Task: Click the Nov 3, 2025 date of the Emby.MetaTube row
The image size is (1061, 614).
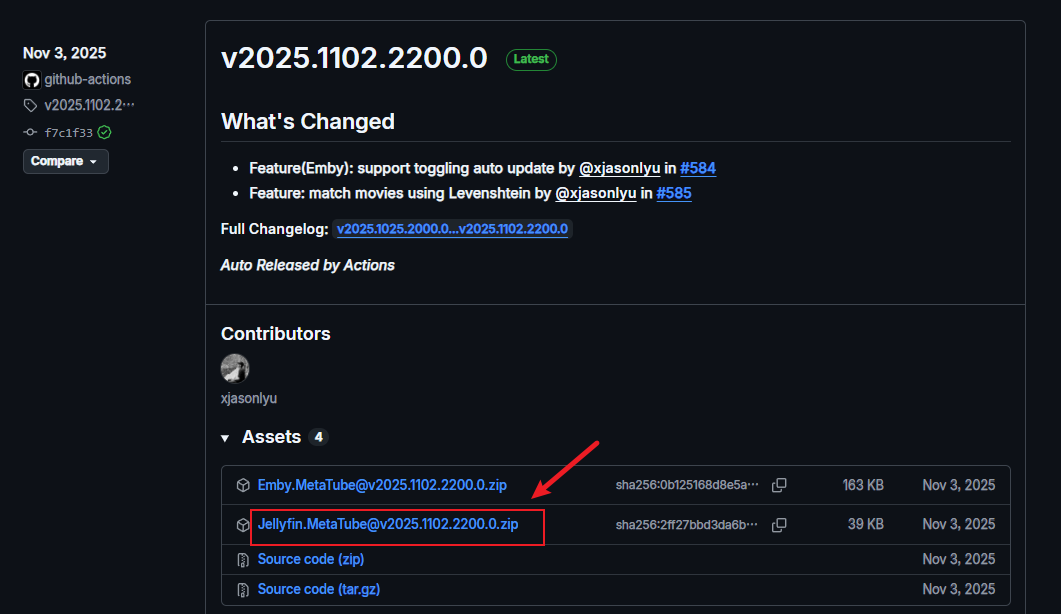Action: click(x=958, y=485)
